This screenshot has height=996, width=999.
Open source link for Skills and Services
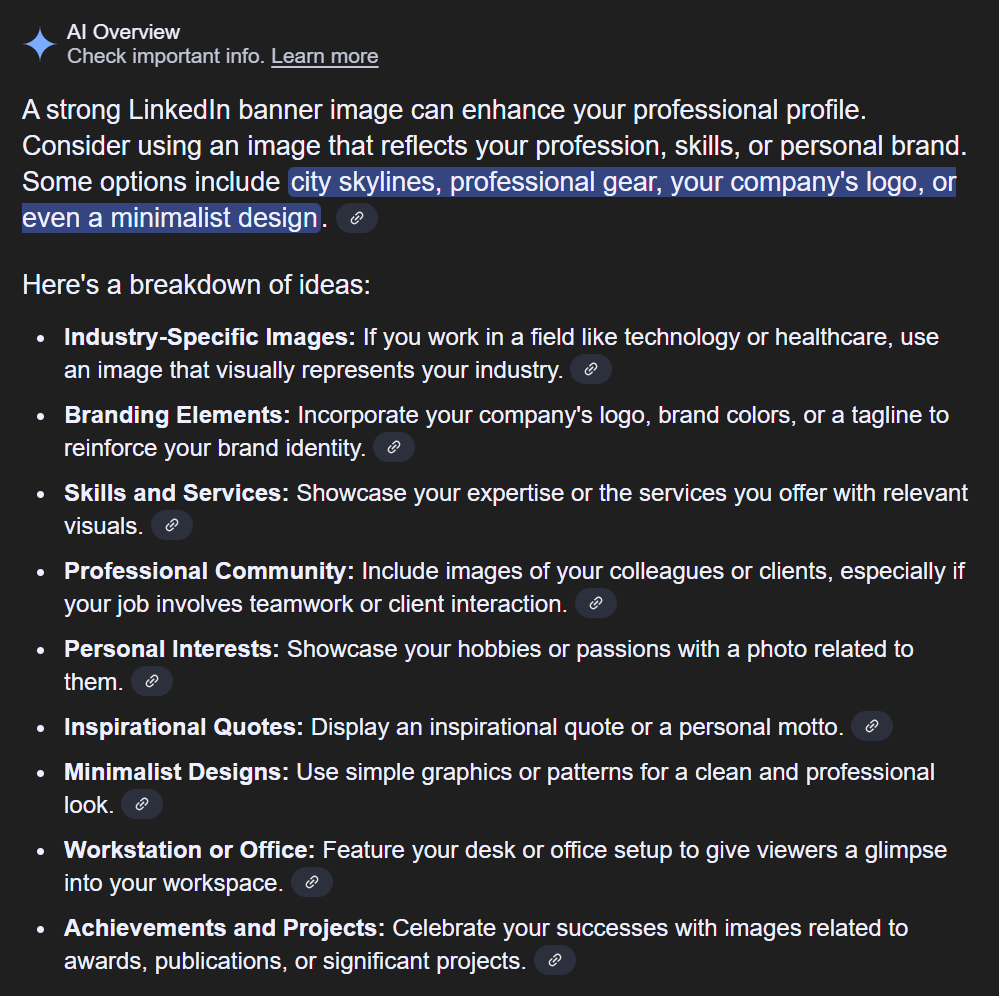(x=171, y=525)
